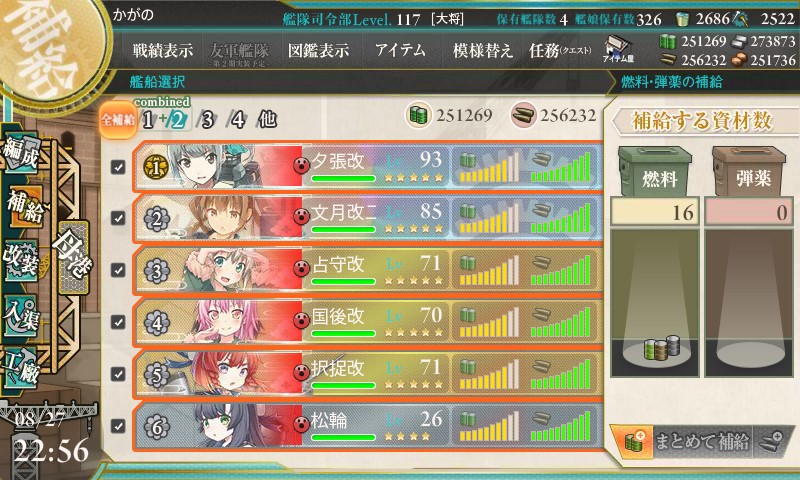Open 戦績表示 records menu

tap(163, 50)
